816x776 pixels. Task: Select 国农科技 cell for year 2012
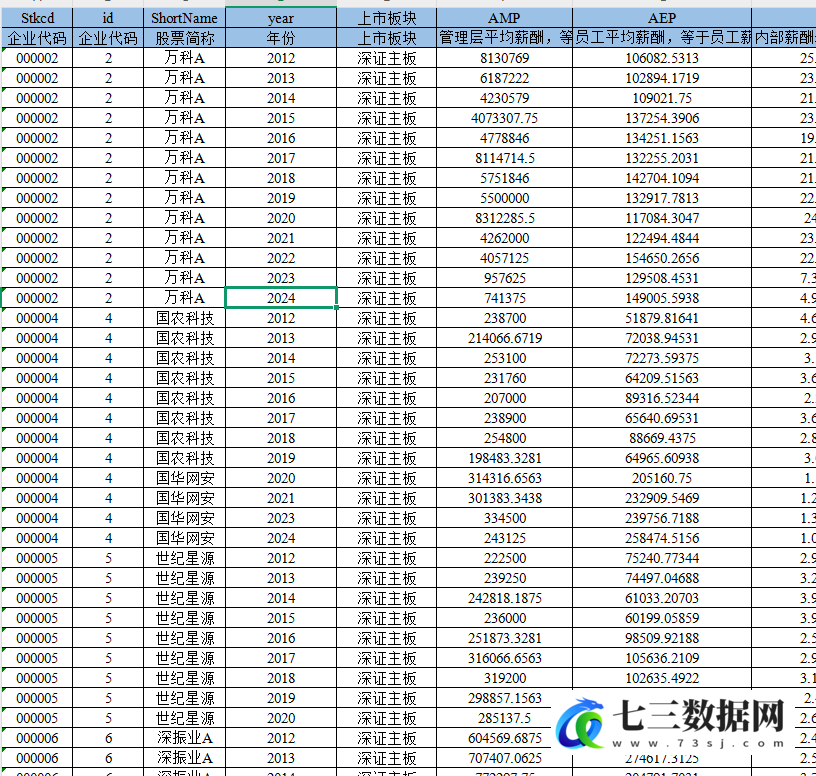point(184,318)
